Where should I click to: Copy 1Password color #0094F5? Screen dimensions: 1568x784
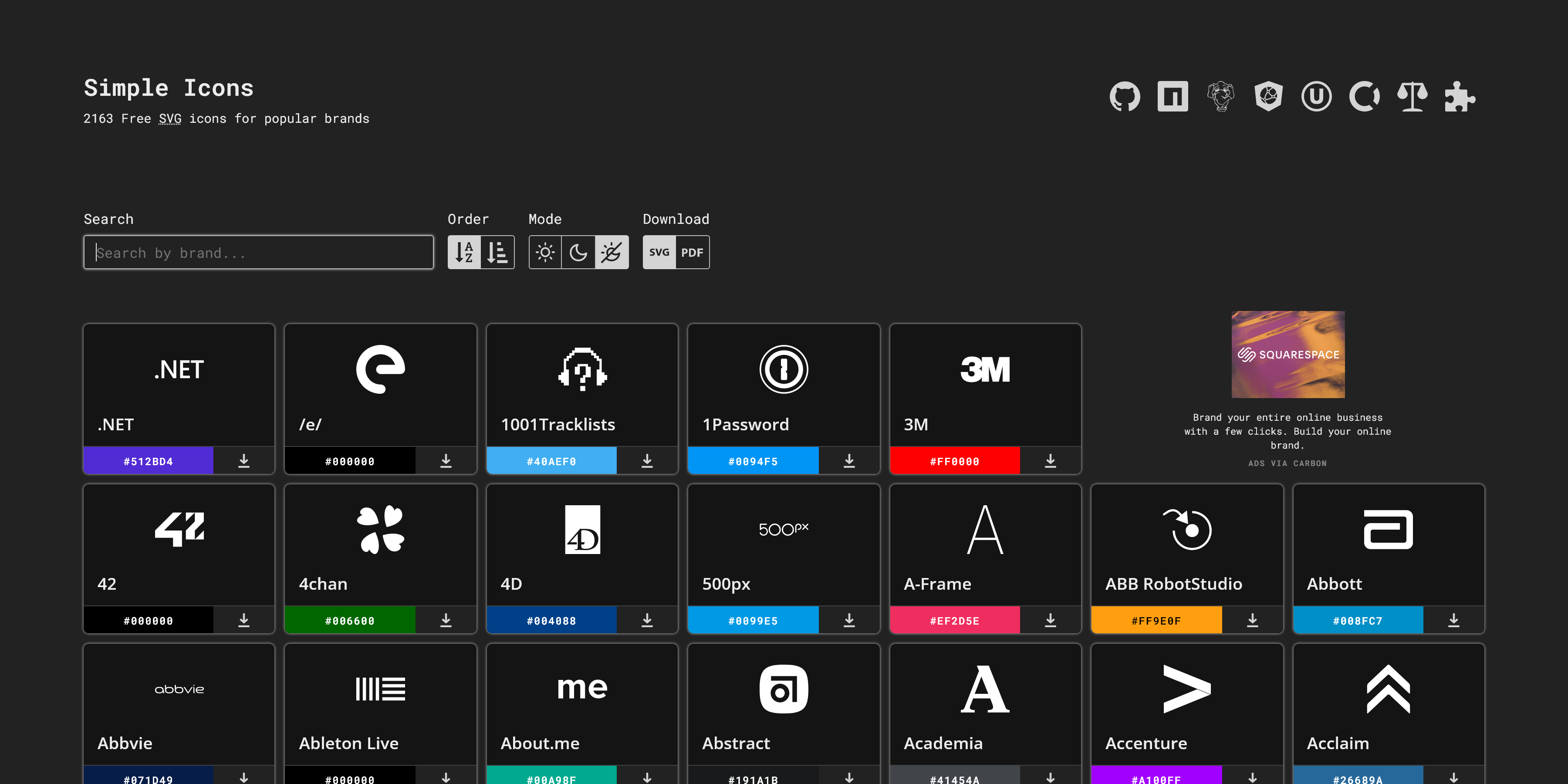pyautogui.click(x=753, y=461)
